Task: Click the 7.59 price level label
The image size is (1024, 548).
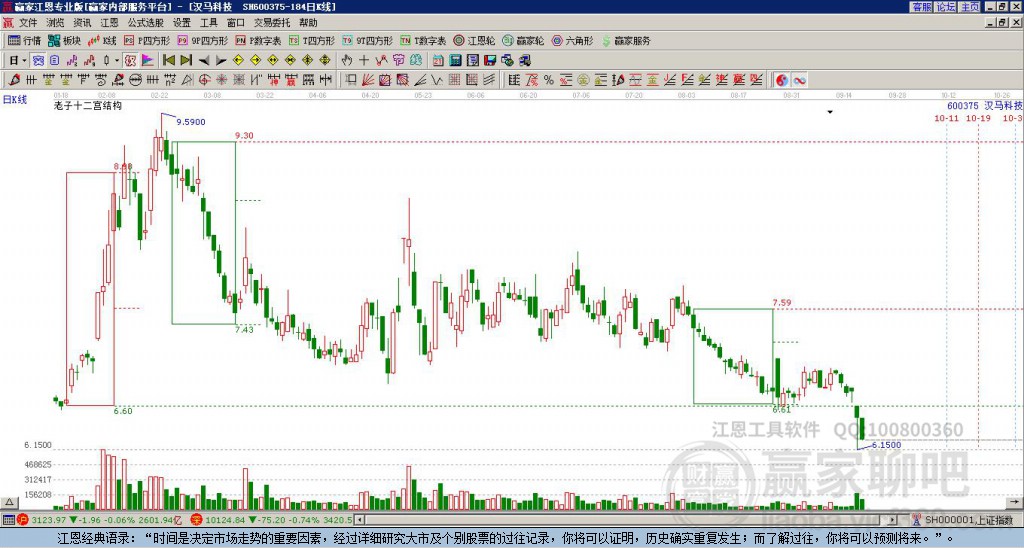Action: pyautogui.click(x=782, y=303)
